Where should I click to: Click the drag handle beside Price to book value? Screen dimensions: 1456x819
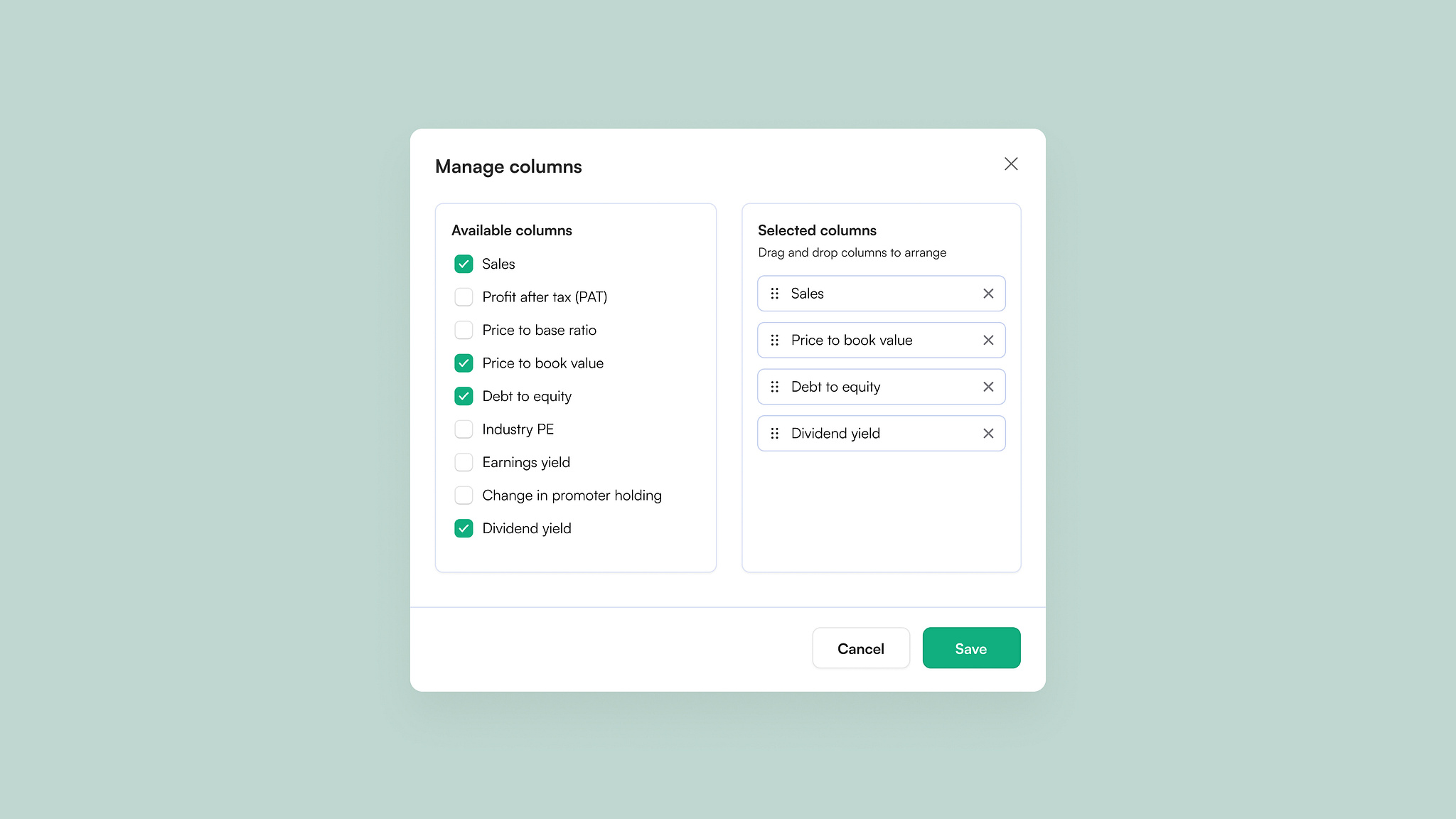coord(775,340)
